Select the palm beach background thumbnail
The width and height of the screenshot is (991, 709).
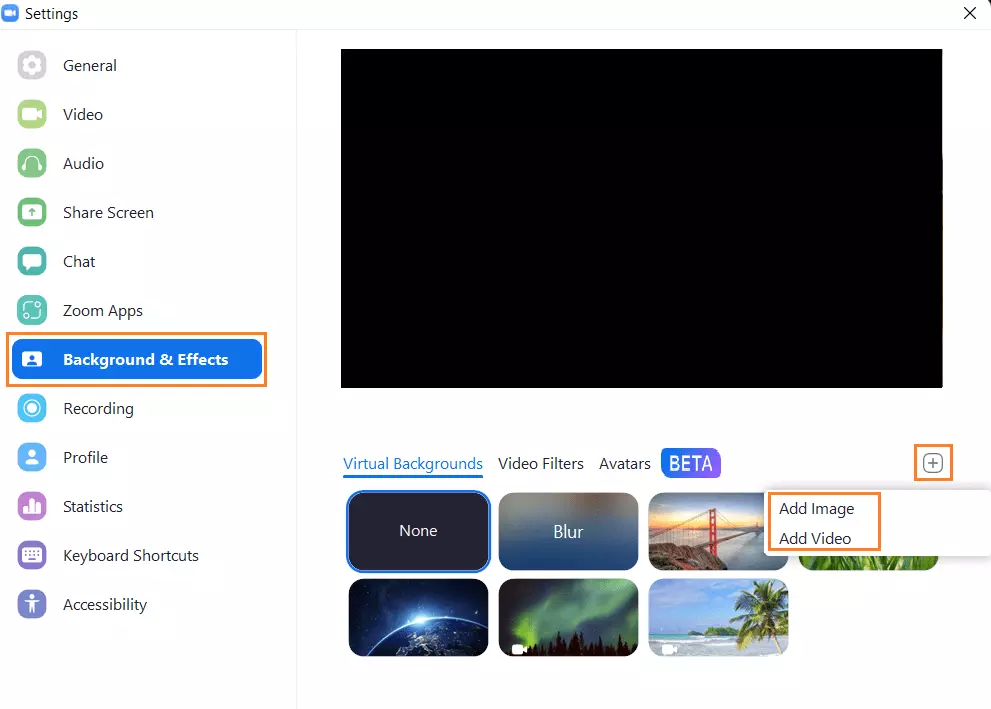pyautogui.click(x=718, y=618)
